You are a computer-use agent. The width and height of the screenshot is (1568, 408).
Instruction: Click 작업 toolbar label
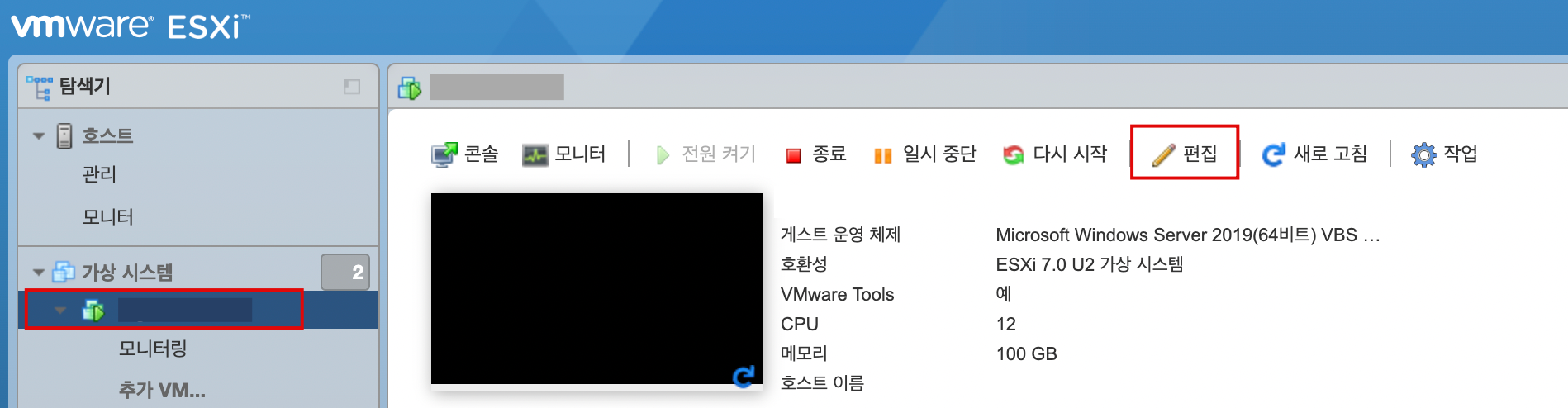[x=1461, y=154]
